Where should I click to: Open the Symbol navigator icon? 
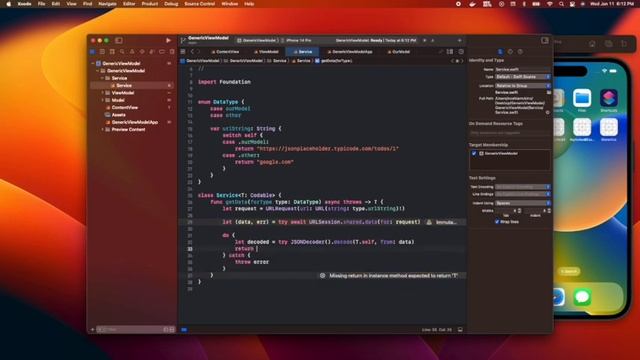(x=112, y=52)
